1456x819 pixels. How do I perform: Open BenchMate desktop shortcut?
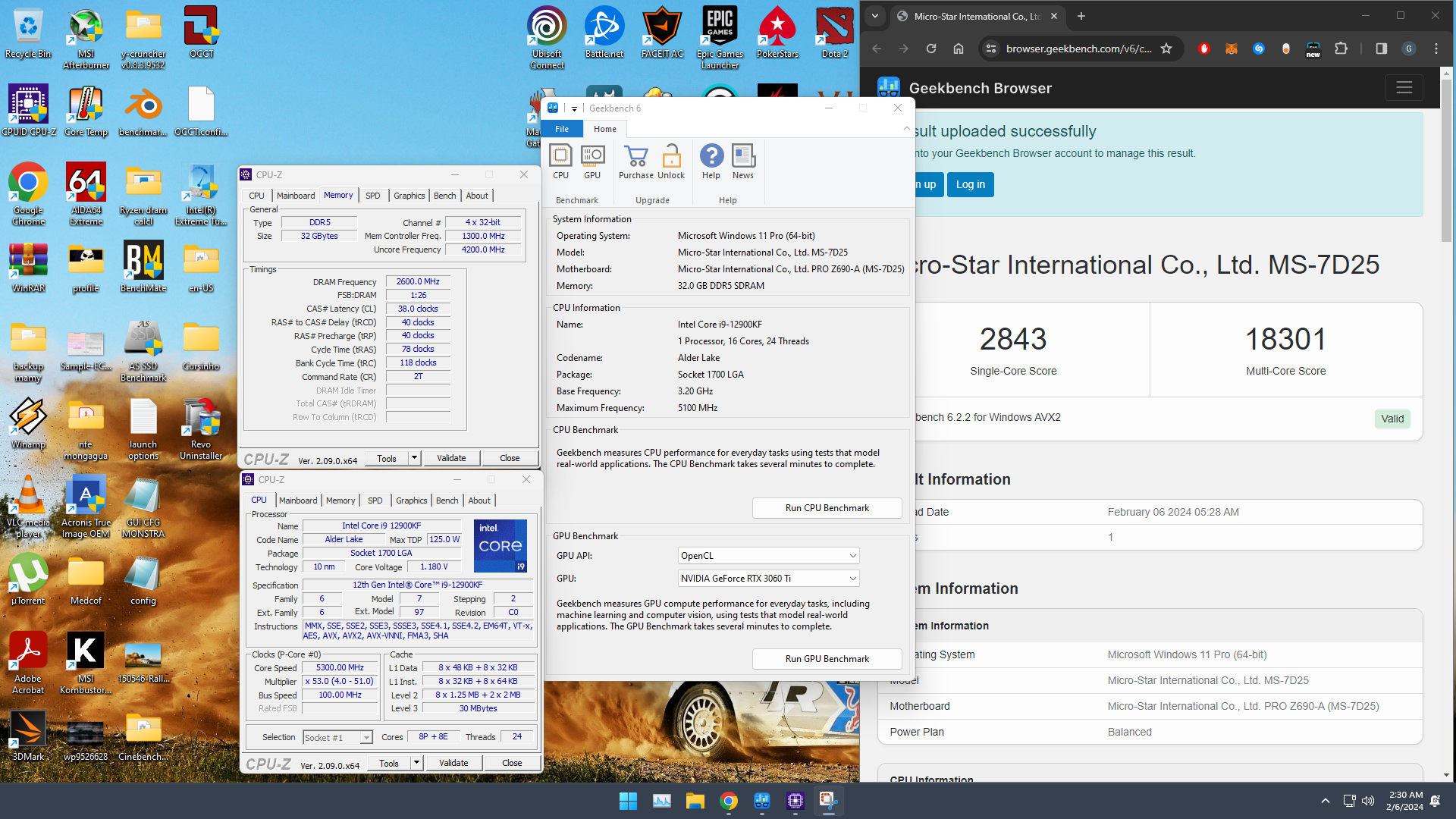click(143, 268)
